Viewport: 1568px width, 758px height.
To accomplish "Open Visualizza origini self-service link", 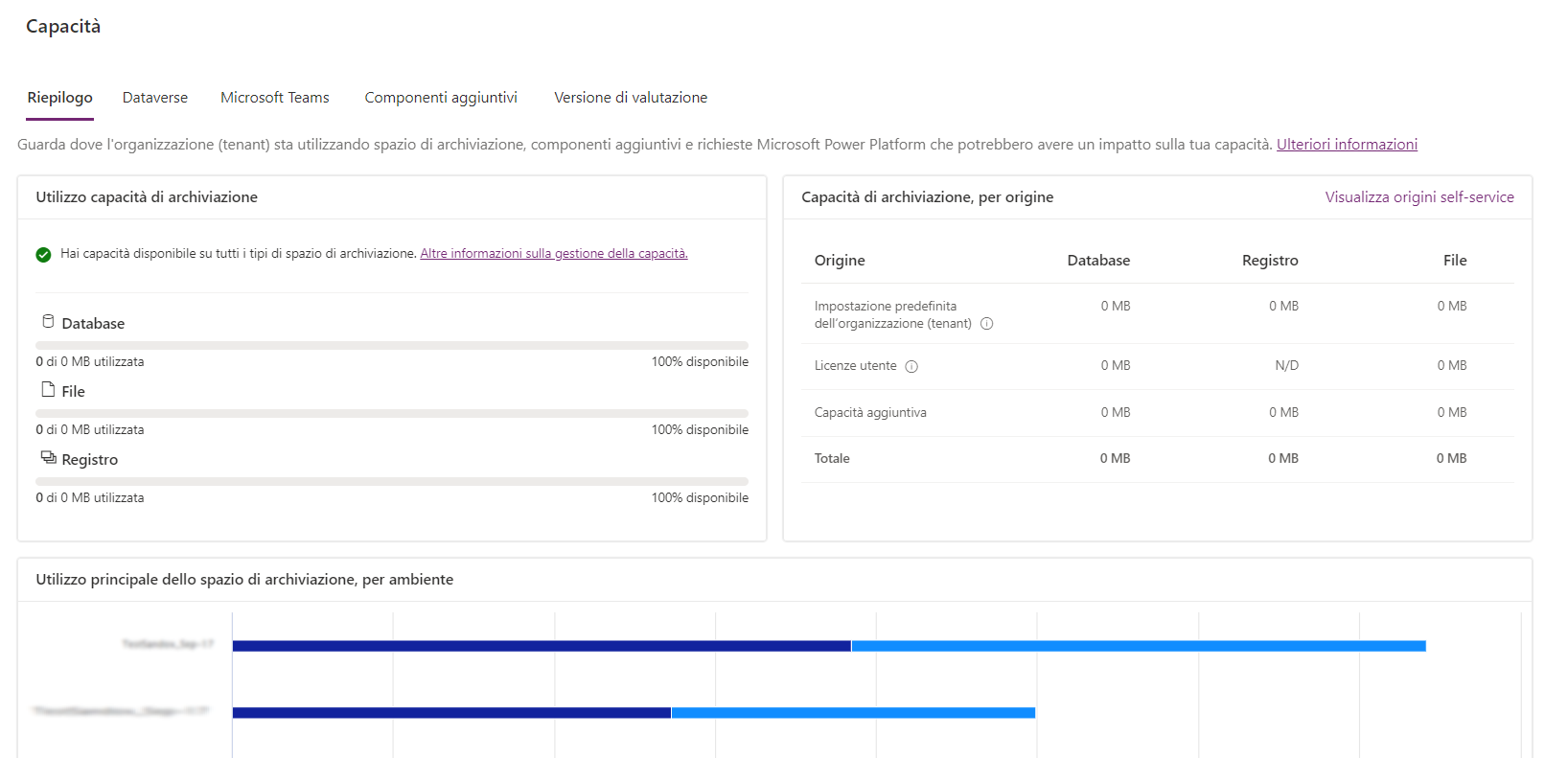I will click(1419, 197).
